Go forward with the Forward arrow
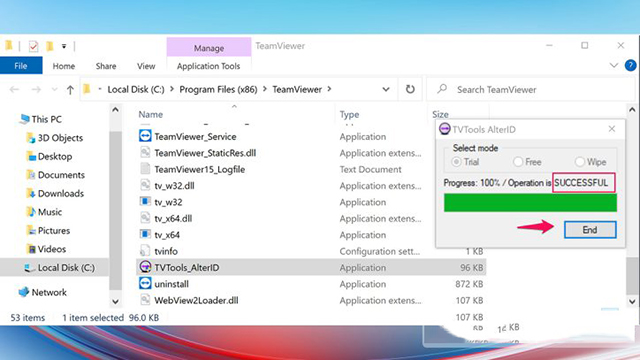The width and height of the screenshot is (640, 360). point(36,89)
